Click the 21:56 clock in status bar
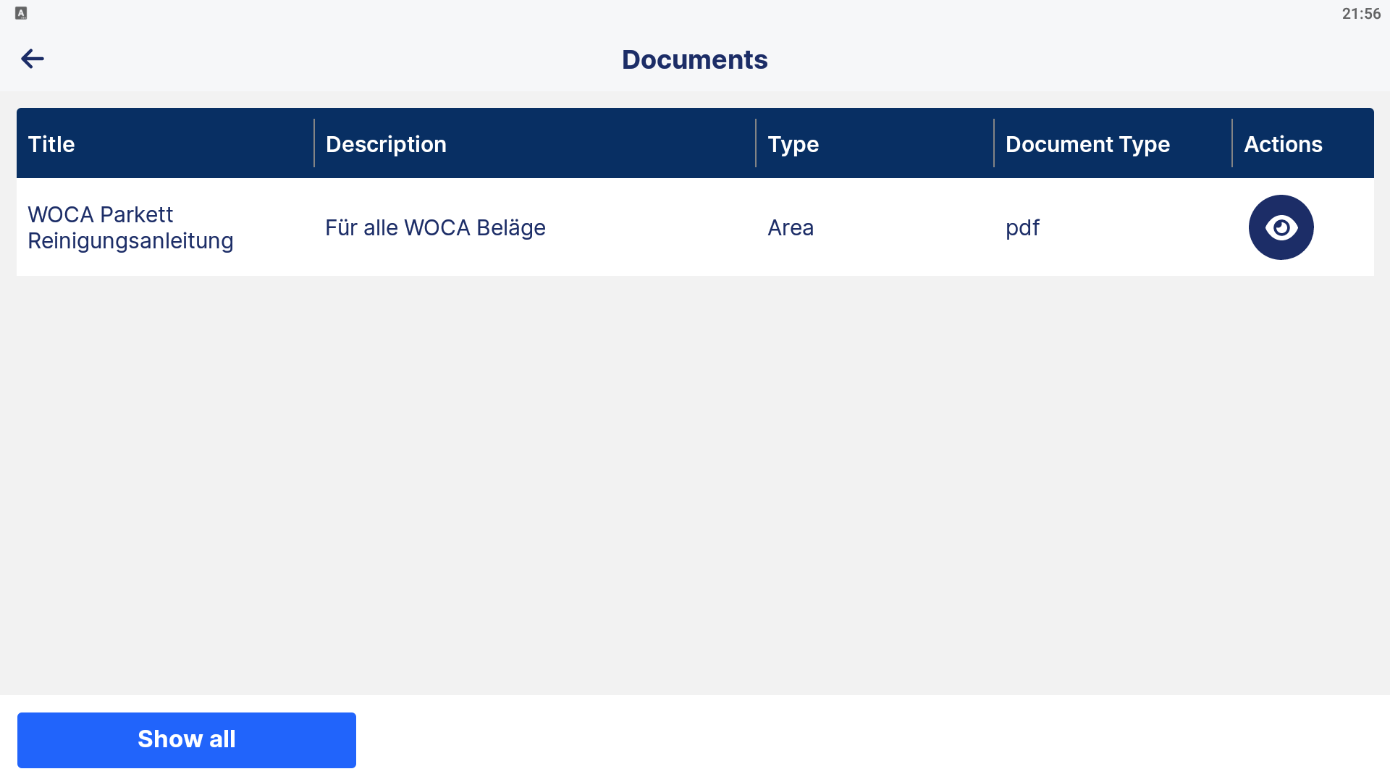Viewport: 1390px width, 782px height. 1361,14
